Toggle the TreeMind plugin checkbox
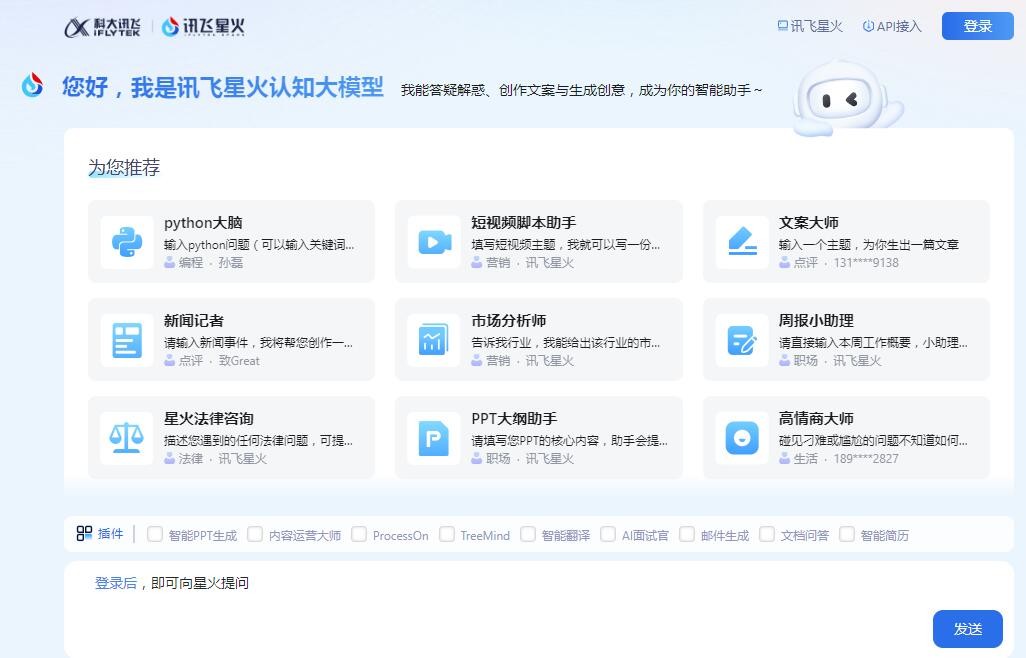 [x=447, y=534]
